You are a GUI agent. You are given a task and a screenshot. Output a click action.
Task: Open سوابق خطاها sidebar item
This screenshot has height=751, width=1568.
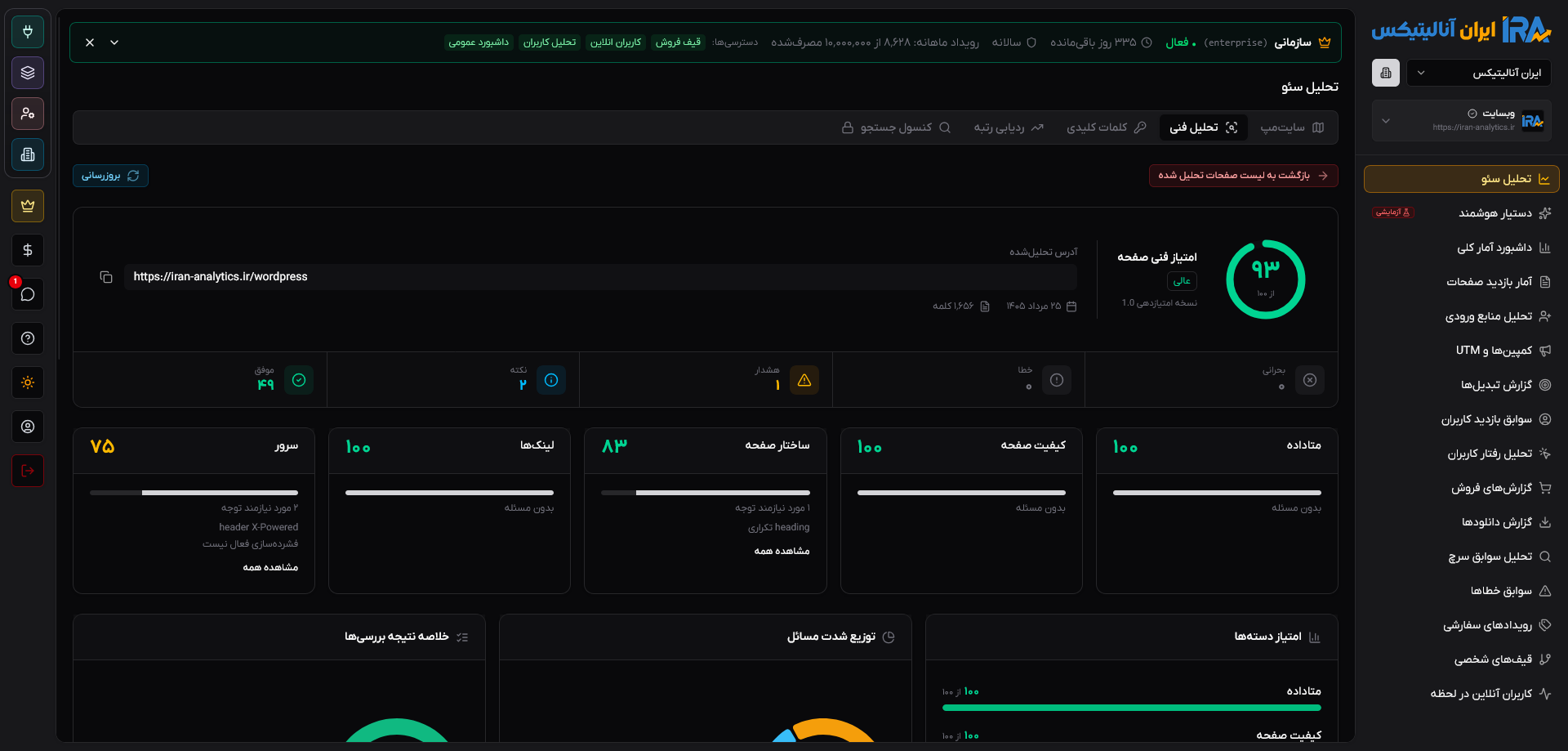pyautogui.click(x=1462, y=591)
